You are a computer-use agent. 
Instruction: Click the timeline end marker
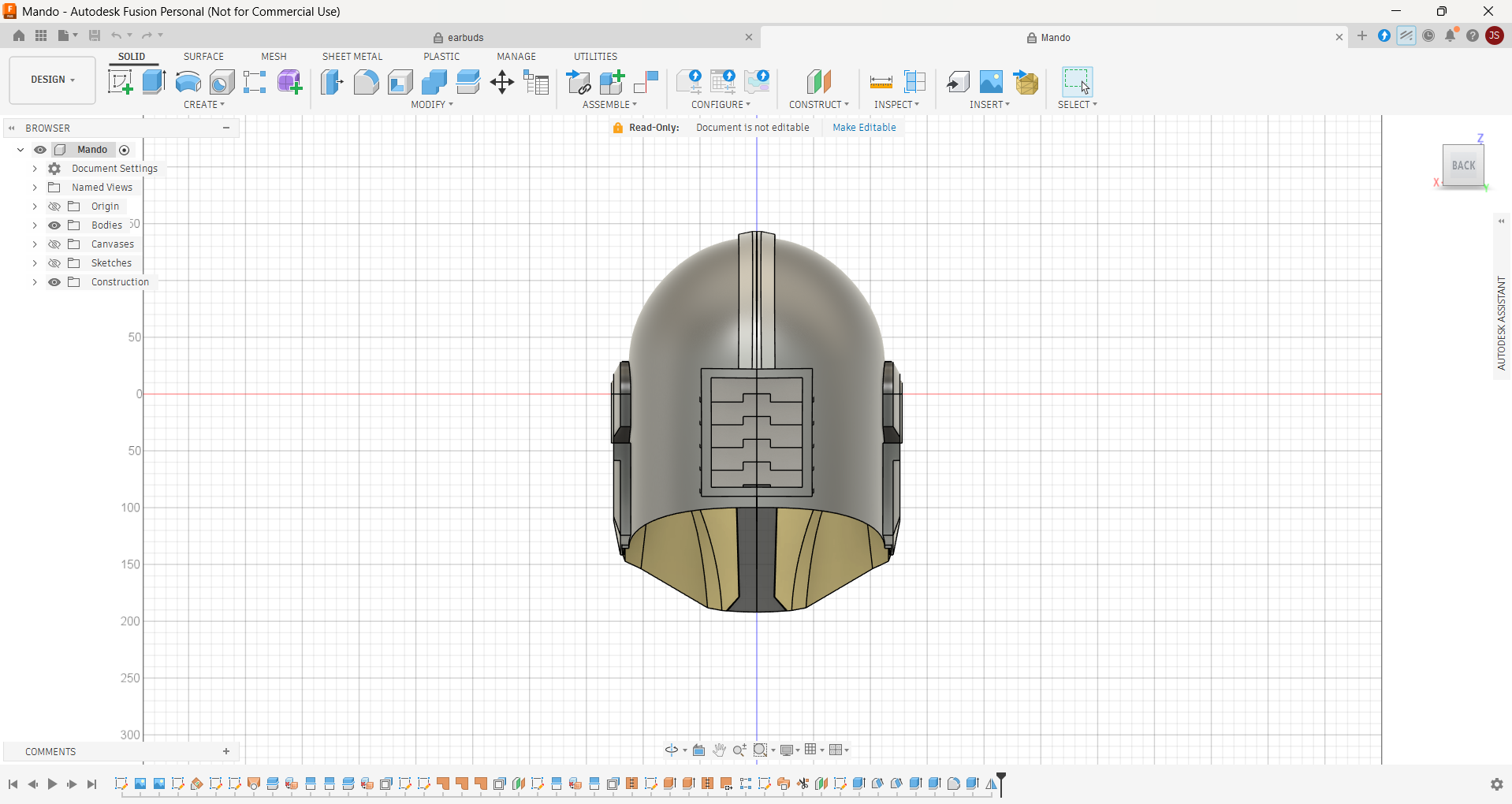pos(1001,784)
